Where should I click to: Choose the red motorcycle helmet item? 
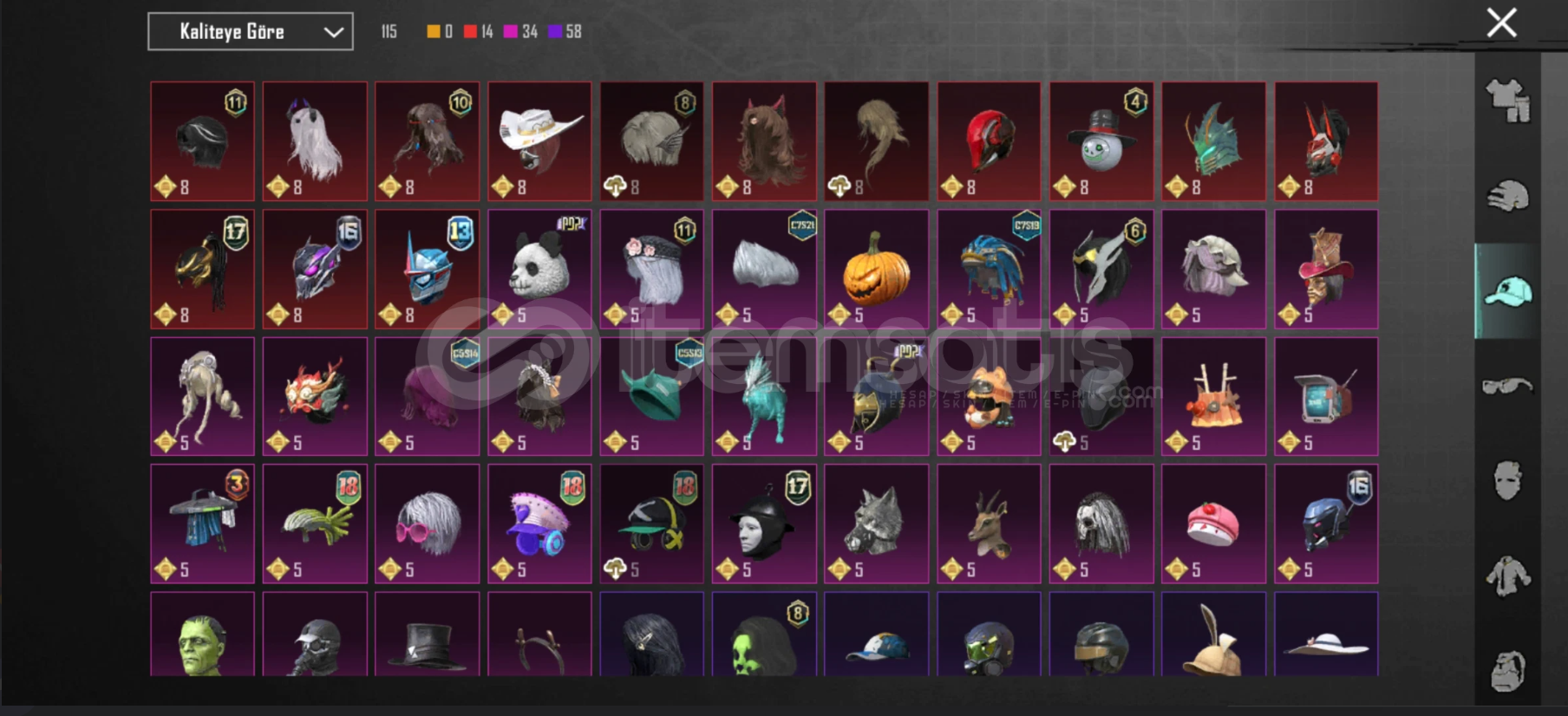pyautogui.click(x=989, y=141)
